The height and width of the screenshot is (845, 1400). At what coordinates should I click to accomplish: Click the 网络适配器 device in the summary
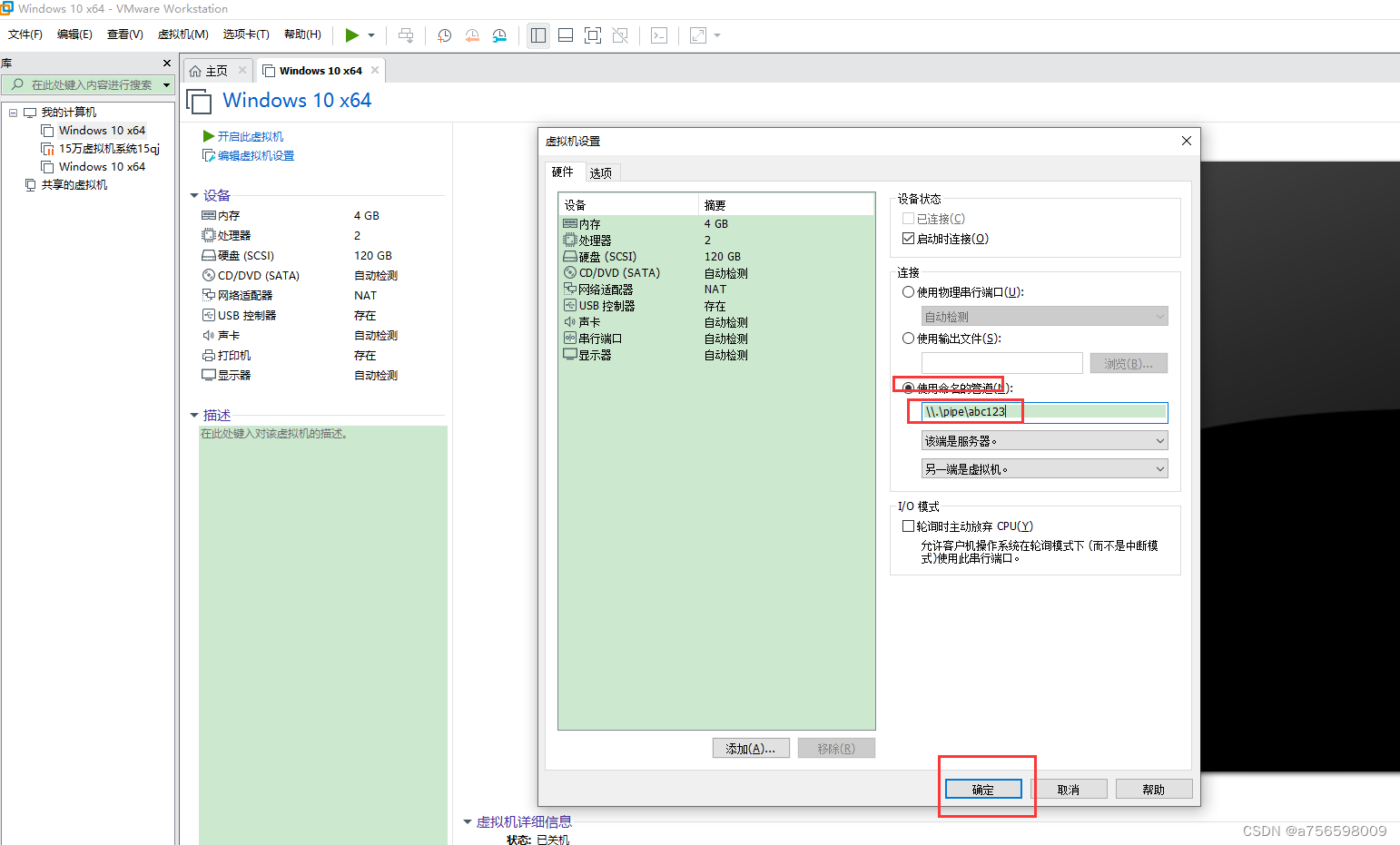pos(245,296)
